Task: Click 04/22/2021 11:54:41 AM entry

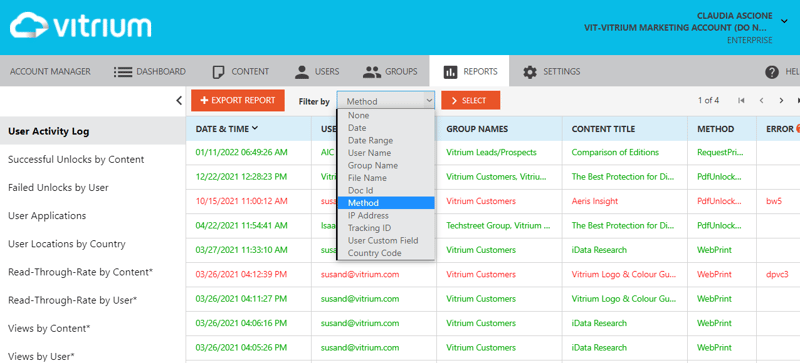Action: 241,225
